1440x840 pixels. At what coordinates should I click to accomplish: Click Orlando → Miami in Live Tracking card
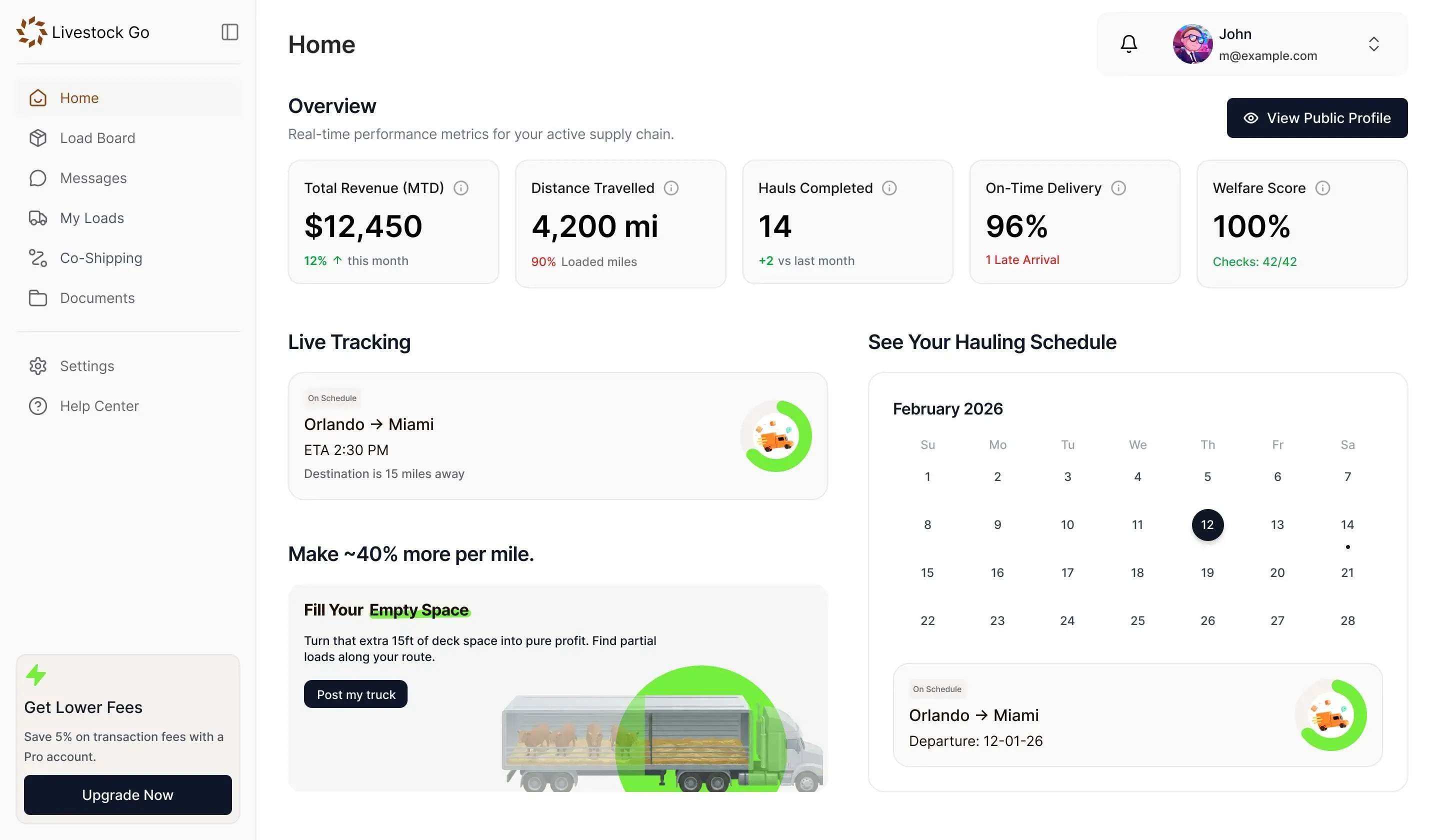tap(368, 424)
